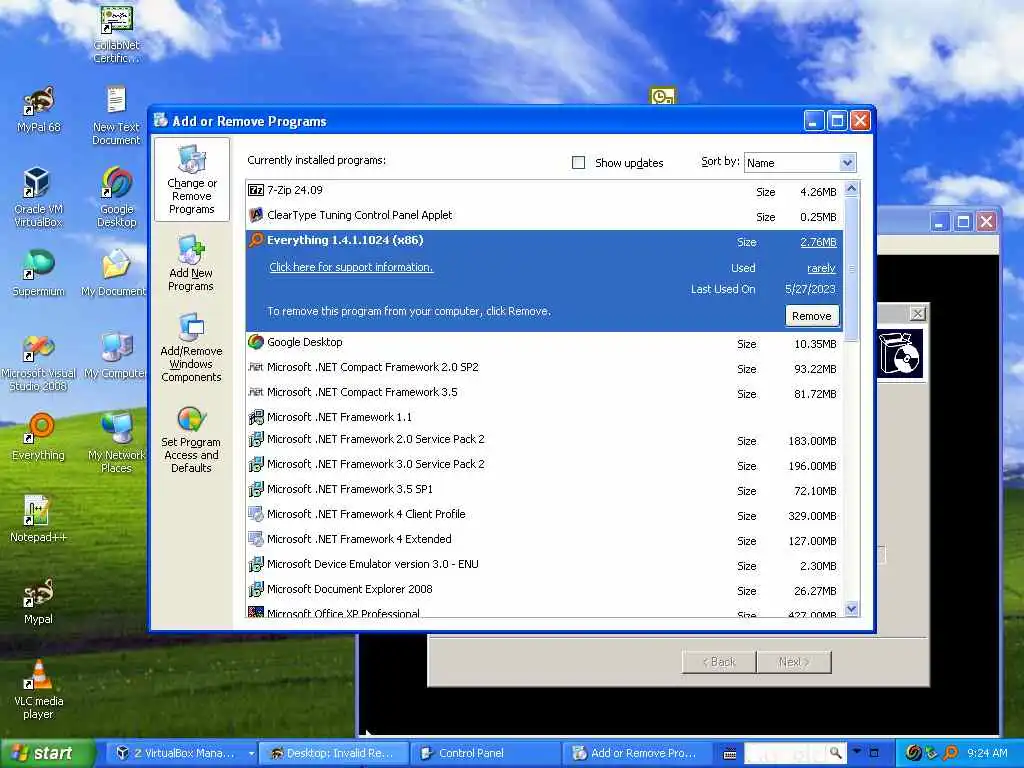1024x768 pixels.
Task: Open Click here for support information link
Action: pyautogui.click(x=351, y=267)
